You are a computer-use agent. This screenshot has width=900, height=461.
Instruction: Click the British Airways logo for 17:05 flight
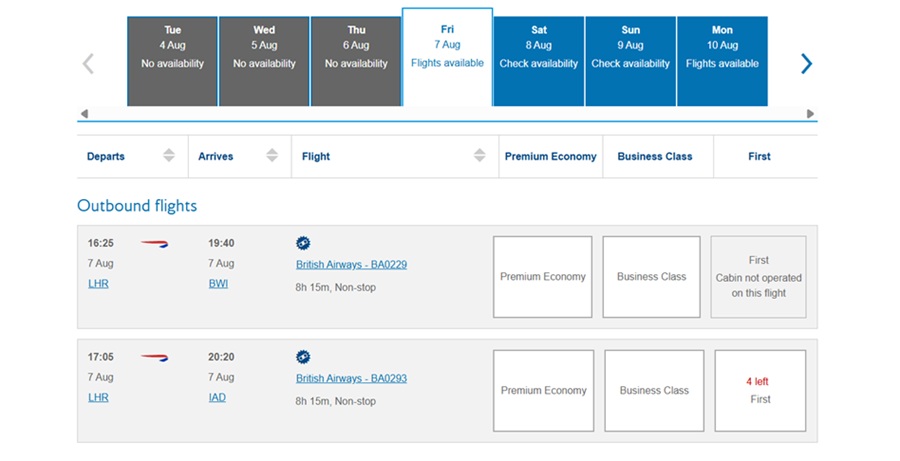click(x=154, y=358)
